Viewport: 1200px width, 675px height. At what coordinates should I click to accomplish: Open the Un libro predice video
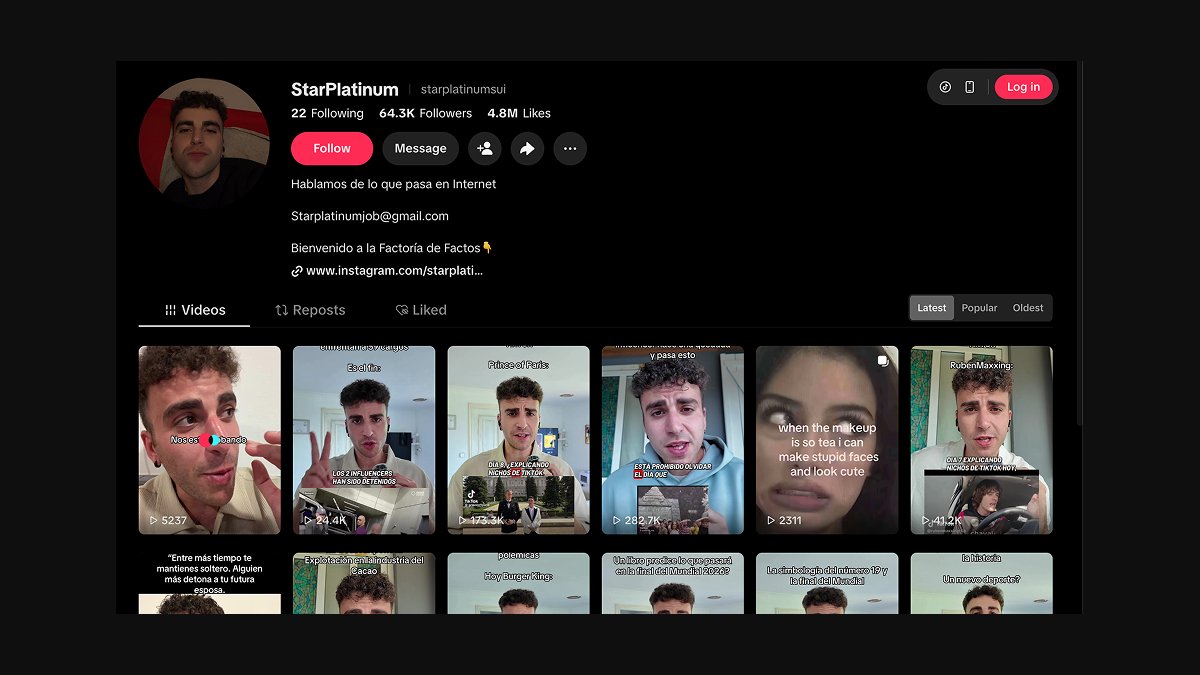(x=673, y=583)
